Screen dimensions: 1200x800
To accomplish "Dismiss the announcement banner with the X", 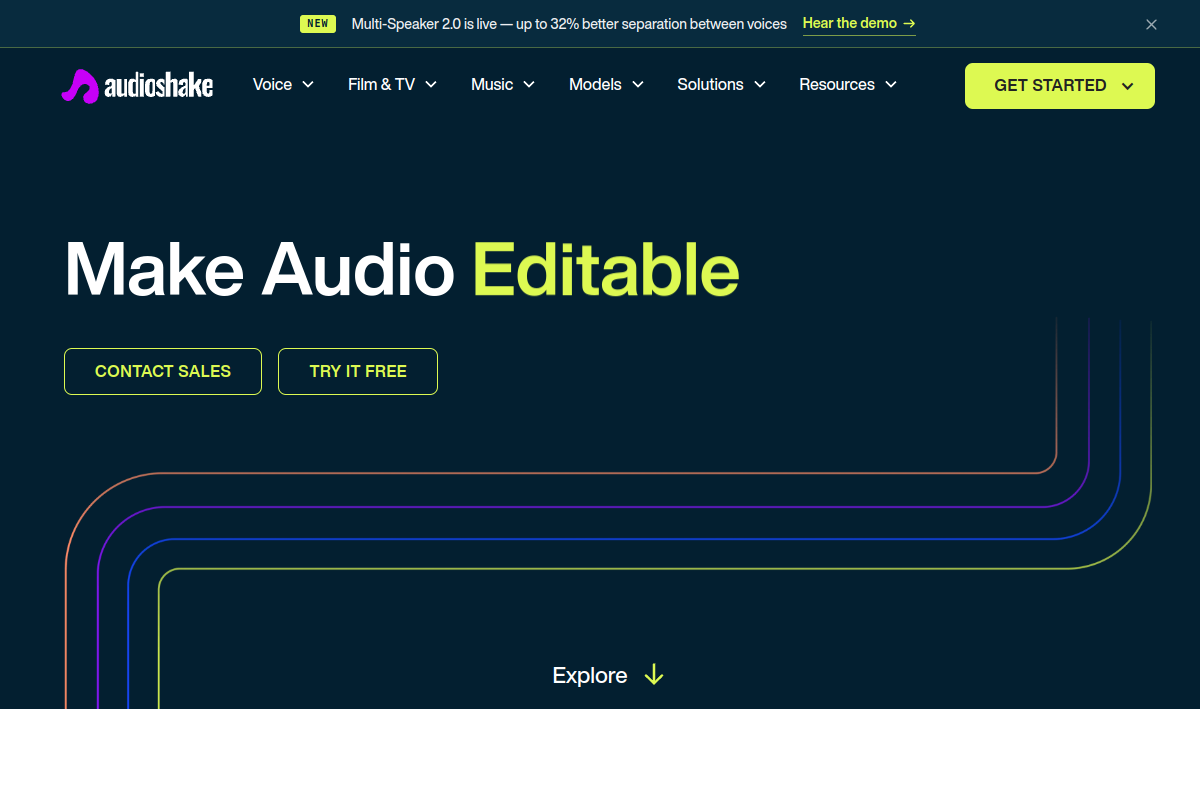I will pos(1151,24).
